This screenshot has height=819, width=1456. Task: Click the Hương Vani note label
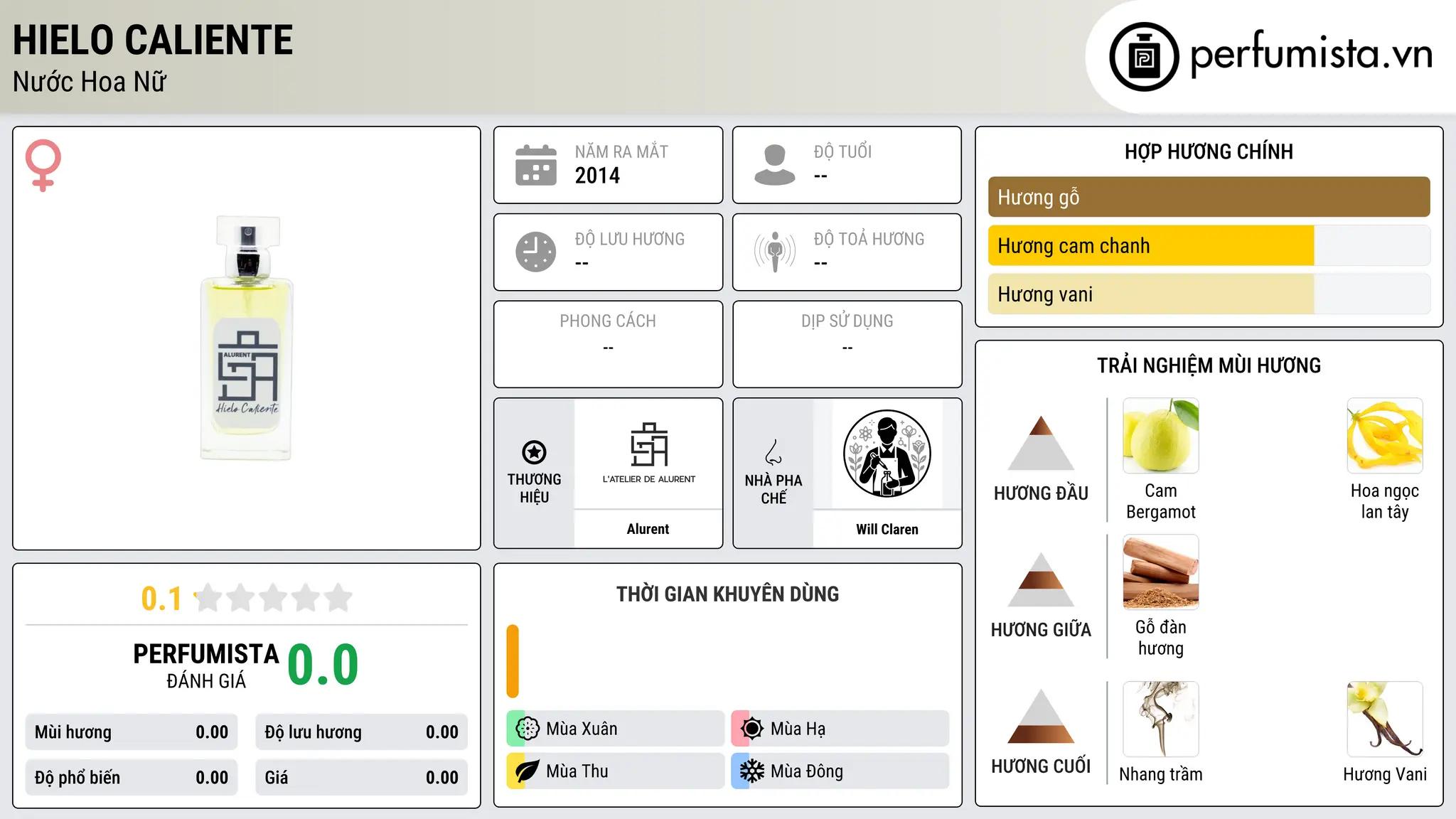[1385, 774]
